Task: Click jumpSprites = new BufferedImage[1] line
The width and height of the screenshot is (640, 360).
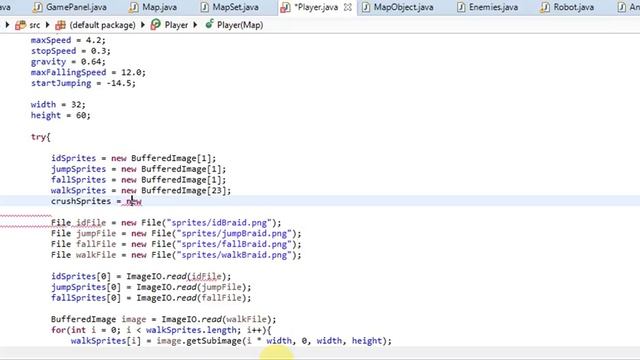Action: click(138, 169)
